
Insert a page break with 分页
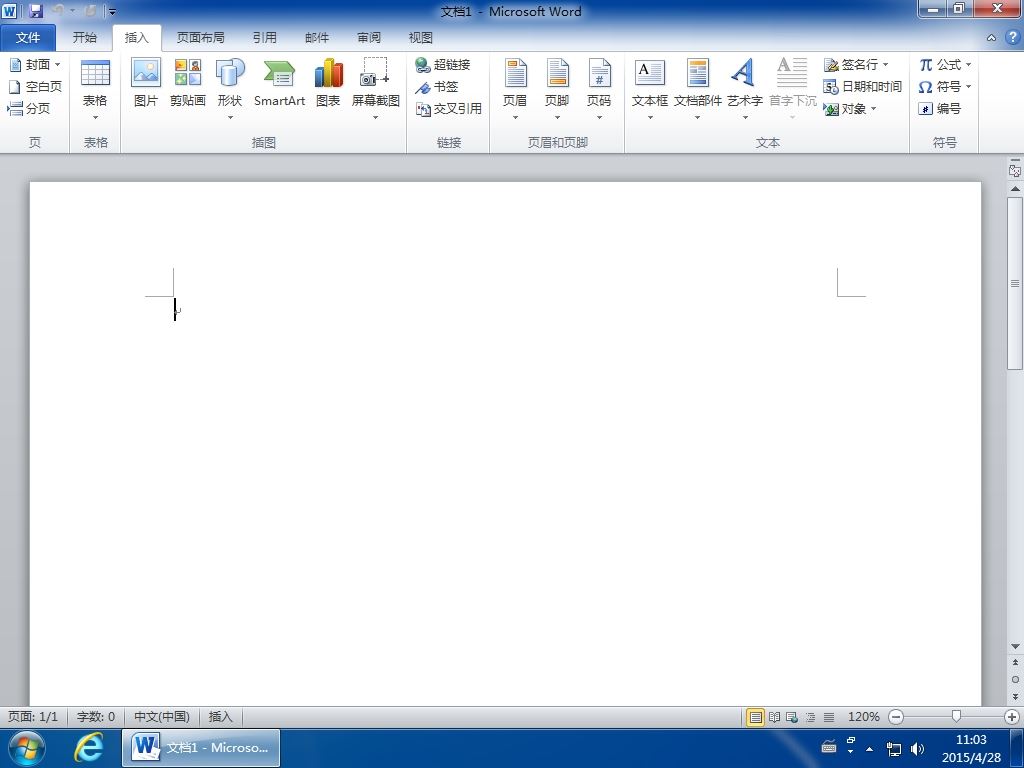28,108
